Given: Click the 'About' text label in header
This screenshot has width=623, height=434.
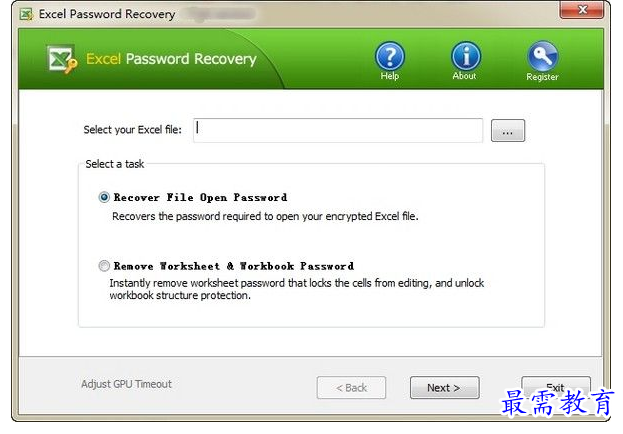Looking at the screenshot, I should [464, 76].
